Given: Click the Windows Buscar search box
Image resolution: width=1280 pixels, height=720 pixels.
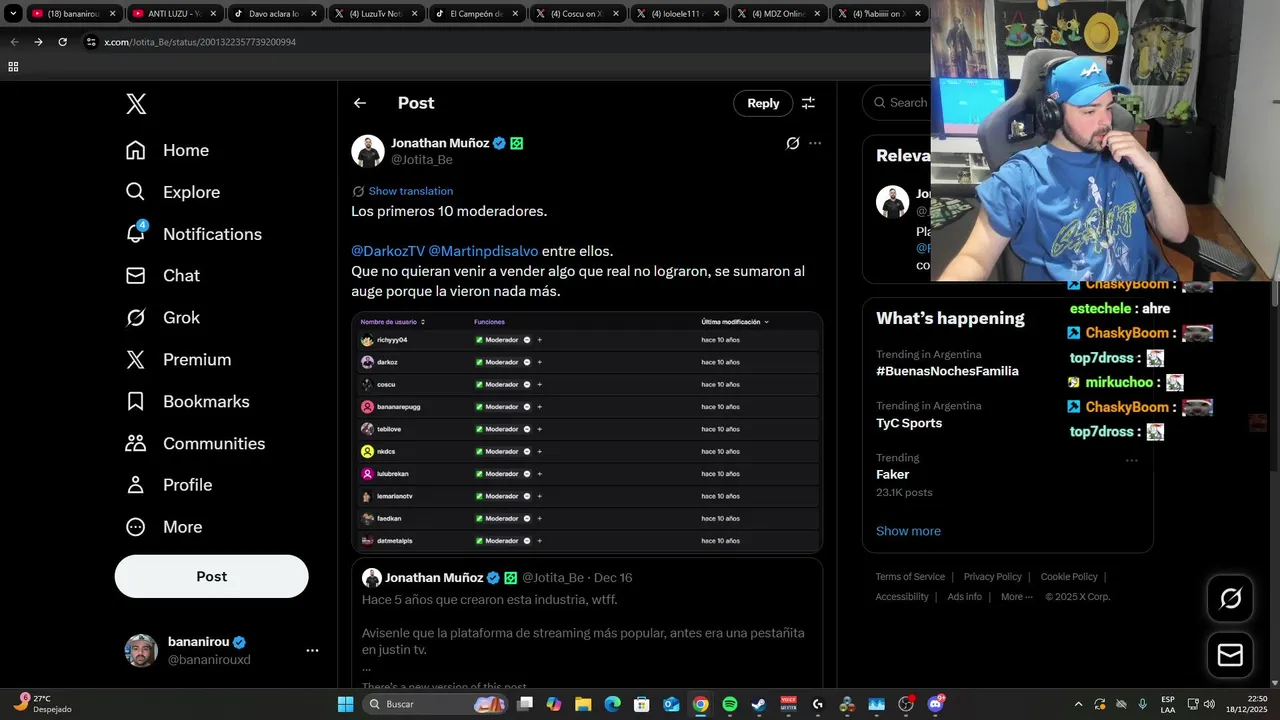Looking at the screenshot, I should (x=436, y=704).
